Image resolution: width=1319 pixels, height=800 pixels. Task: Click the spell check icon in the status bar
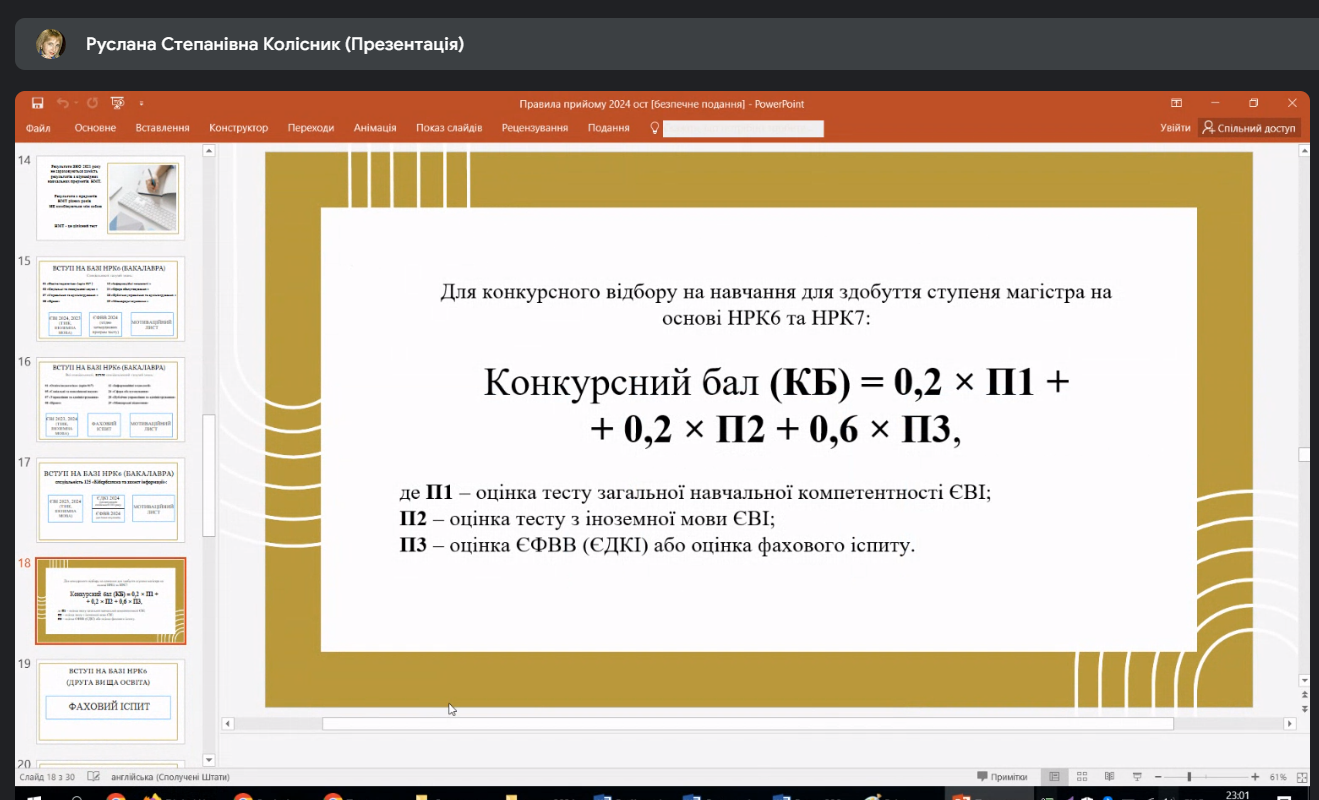pyautogui.click(x=94, y=777)
